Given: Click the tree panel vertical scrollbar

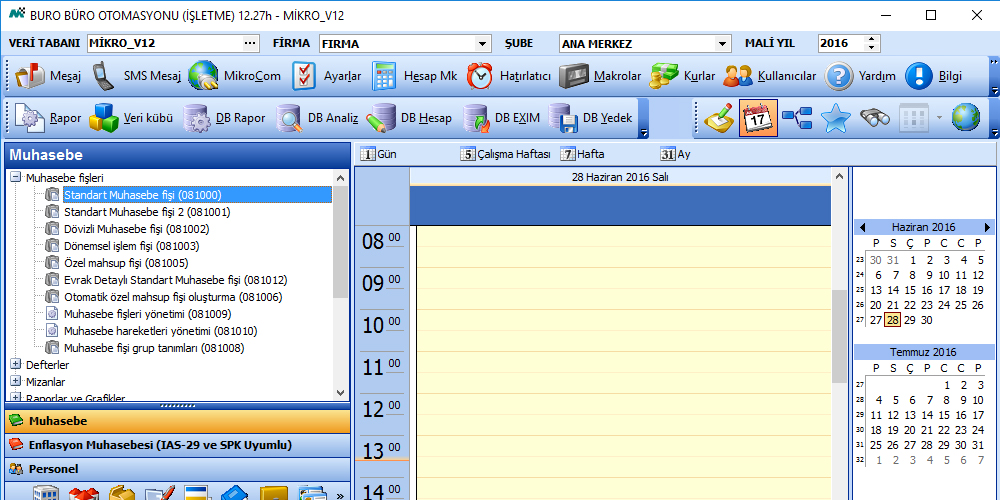Looking at the screenshot, I should [340, 286].
